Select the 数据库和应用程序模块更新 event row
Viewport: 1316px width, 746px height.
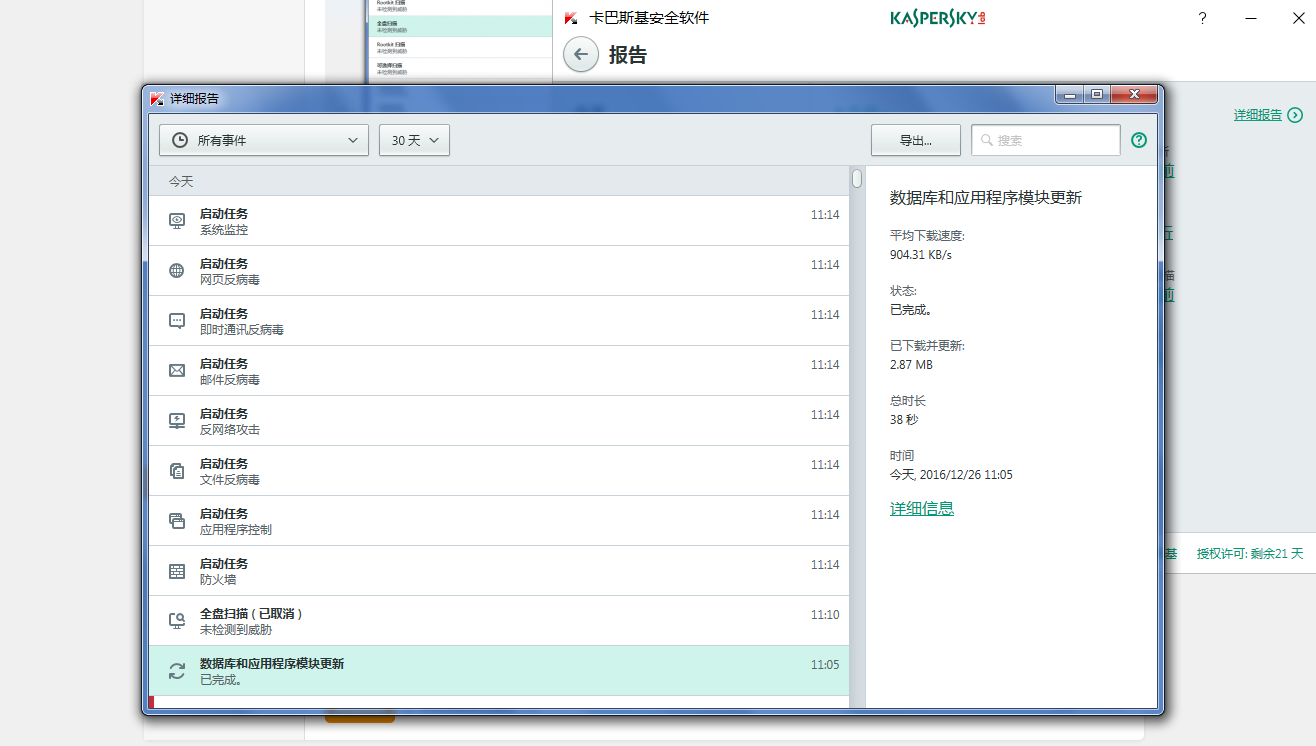tap(499, 671)
